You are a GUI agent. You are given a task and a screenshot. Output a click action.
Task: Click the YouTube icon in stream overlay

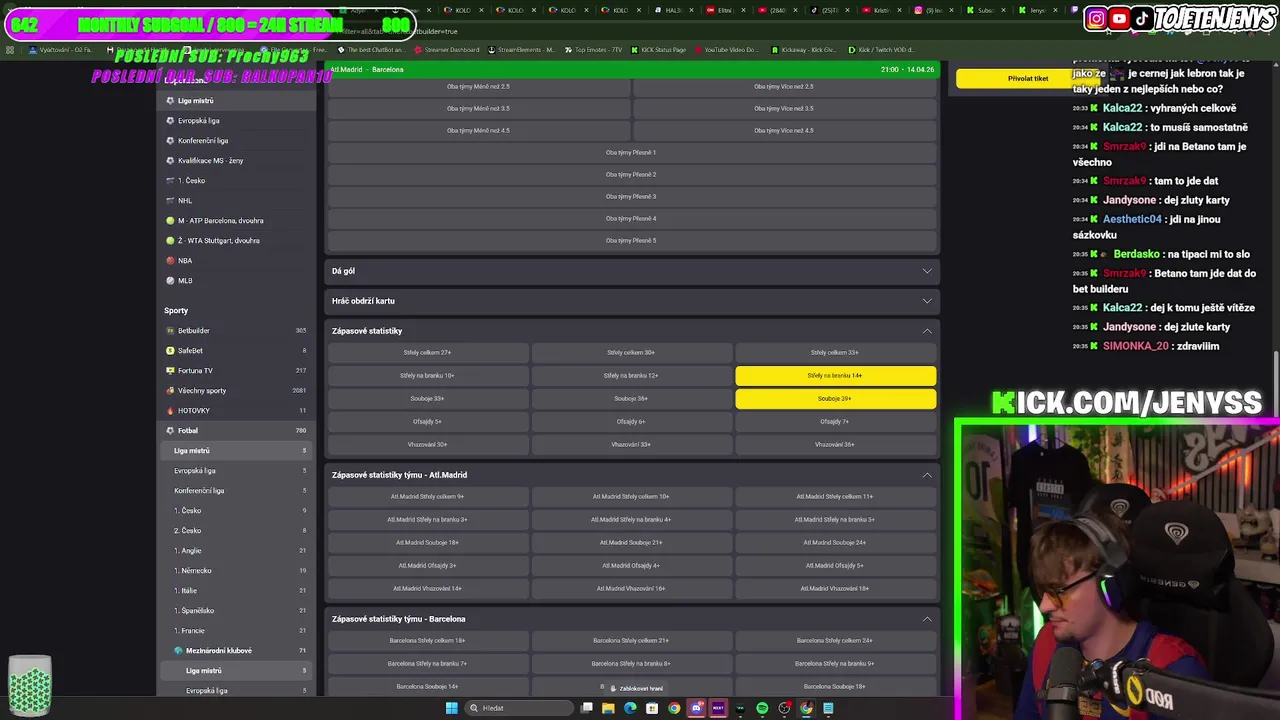pyautogui.click(x=1120, y=18)
